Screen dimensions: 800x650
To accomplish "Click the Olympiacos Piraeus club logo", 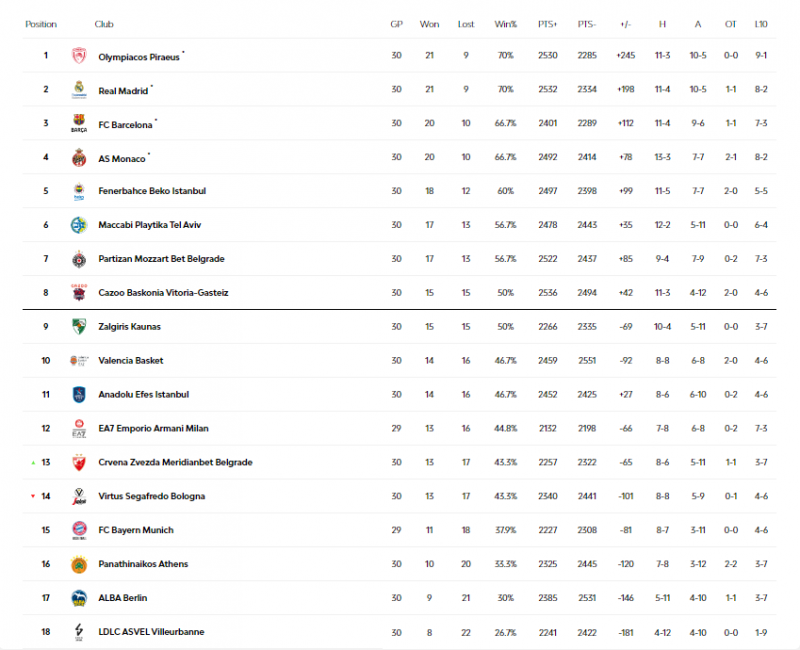I will coord(79,57).
